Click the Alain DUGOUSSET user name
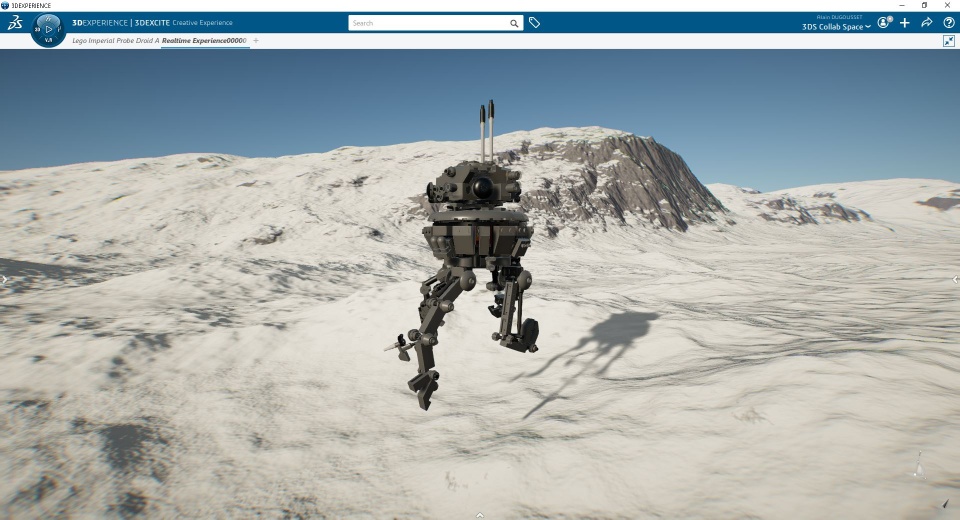This screenshot has height=520, width=960. click(x=839, y=17)
